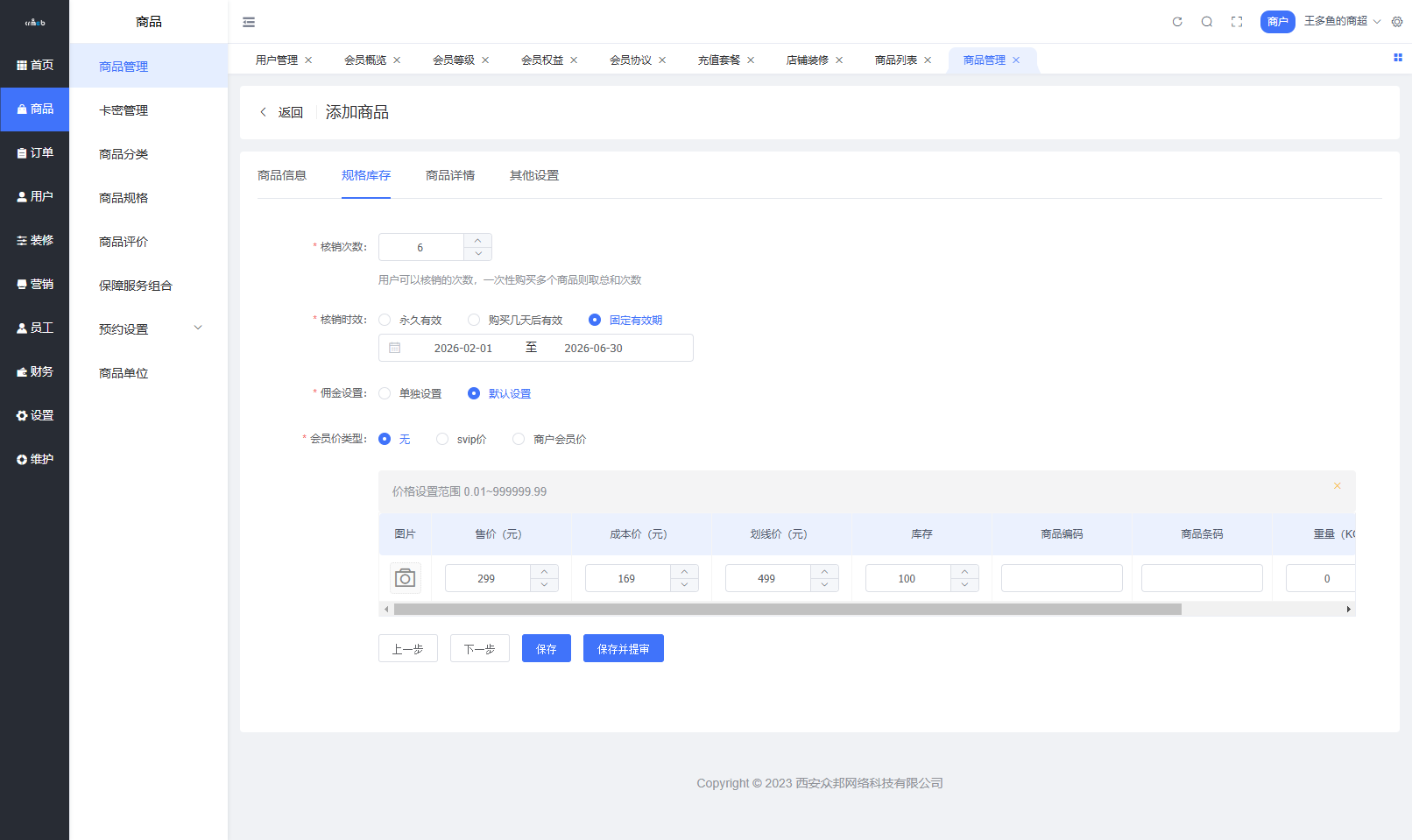The height and width of the screenshot is (840, 1412).
Task: Click the tab grid icon at far right
Action: (1398, 58)
